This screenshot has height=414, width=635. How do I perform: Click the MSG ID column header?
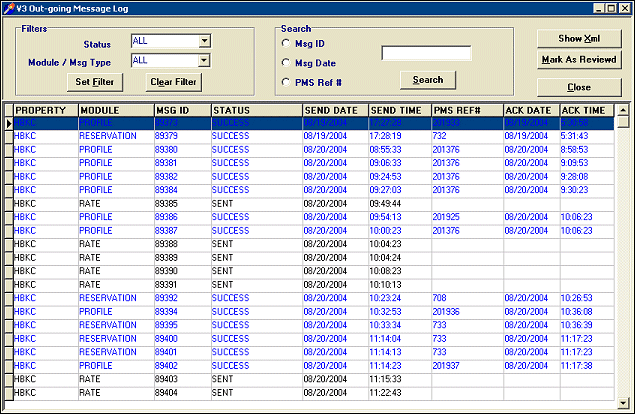(180, 109)
